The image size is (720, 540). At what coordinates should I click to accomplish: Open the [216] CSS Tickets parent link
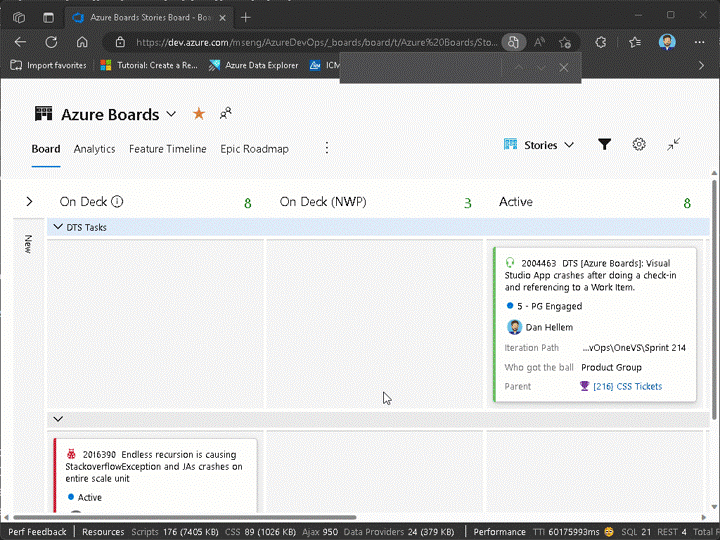click(627, 386)
